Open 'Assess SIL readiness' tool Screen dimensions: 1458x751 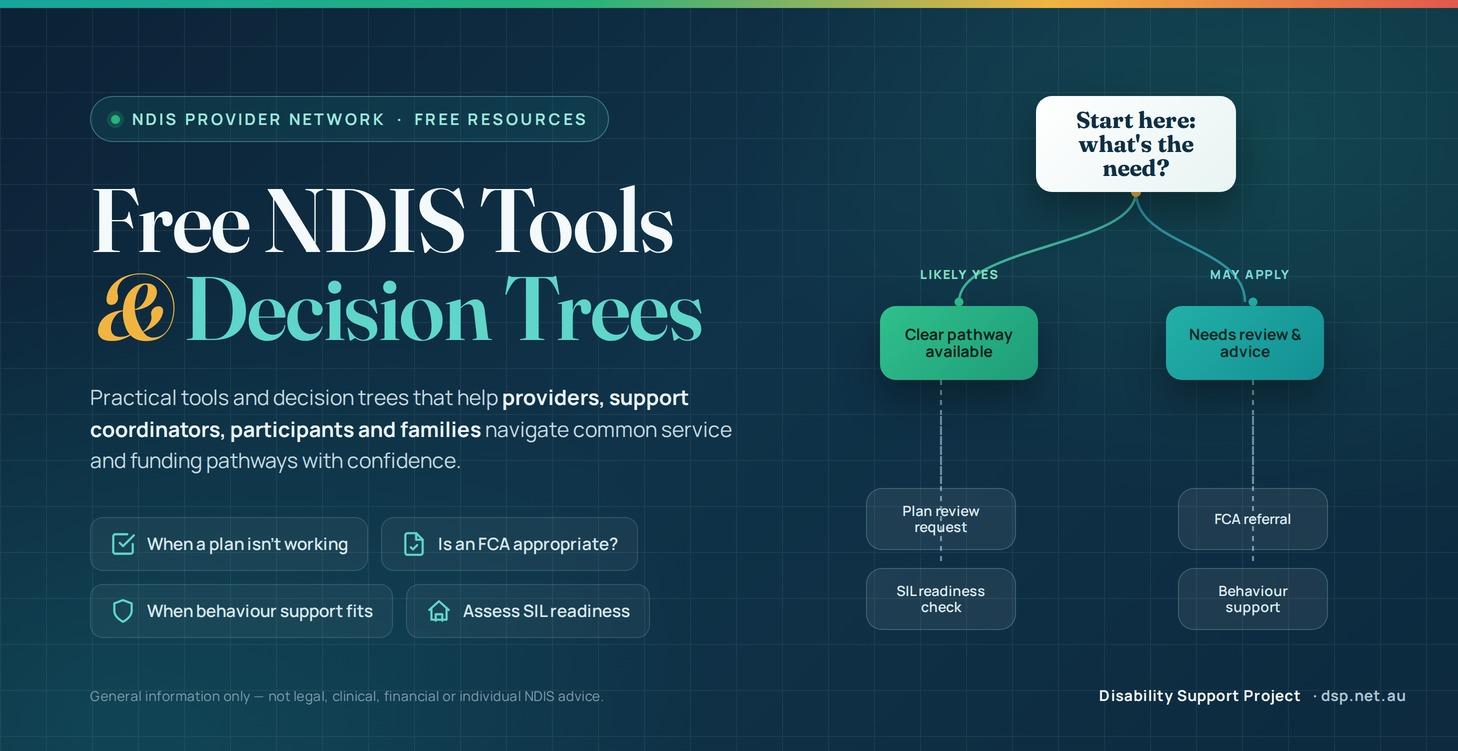point(528,611)
